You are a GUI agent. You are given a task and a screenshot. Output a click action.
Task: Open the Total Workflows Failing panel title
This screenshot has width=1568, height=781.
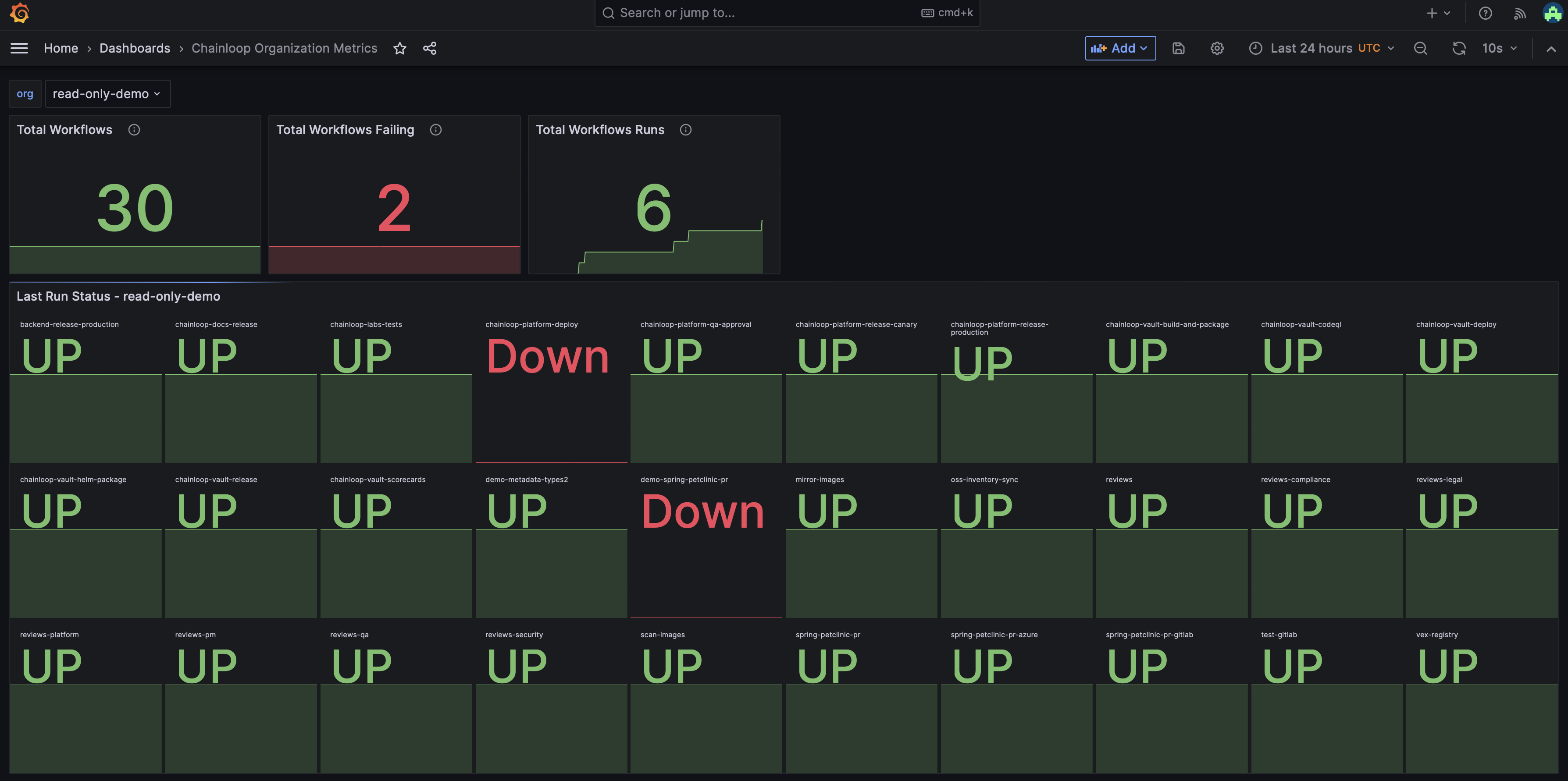[345, 130]
